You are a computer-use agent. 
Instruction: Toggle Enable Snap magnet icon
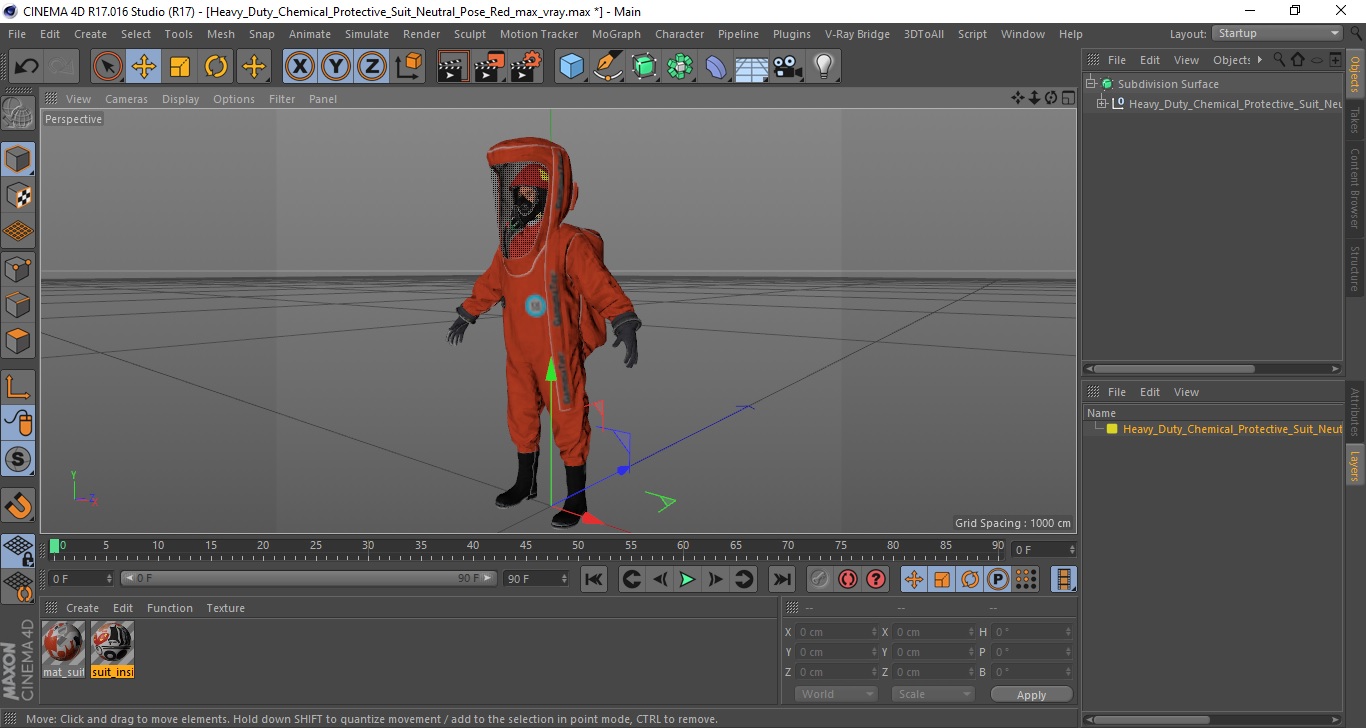pyautogui.click(x=18, y=505)
